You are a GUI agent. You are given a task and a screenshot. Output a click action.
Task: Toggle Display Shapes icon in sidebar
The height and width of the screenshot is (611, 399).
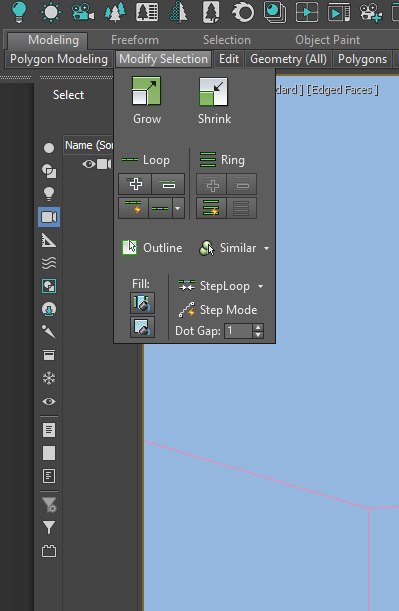coord(49,171)
